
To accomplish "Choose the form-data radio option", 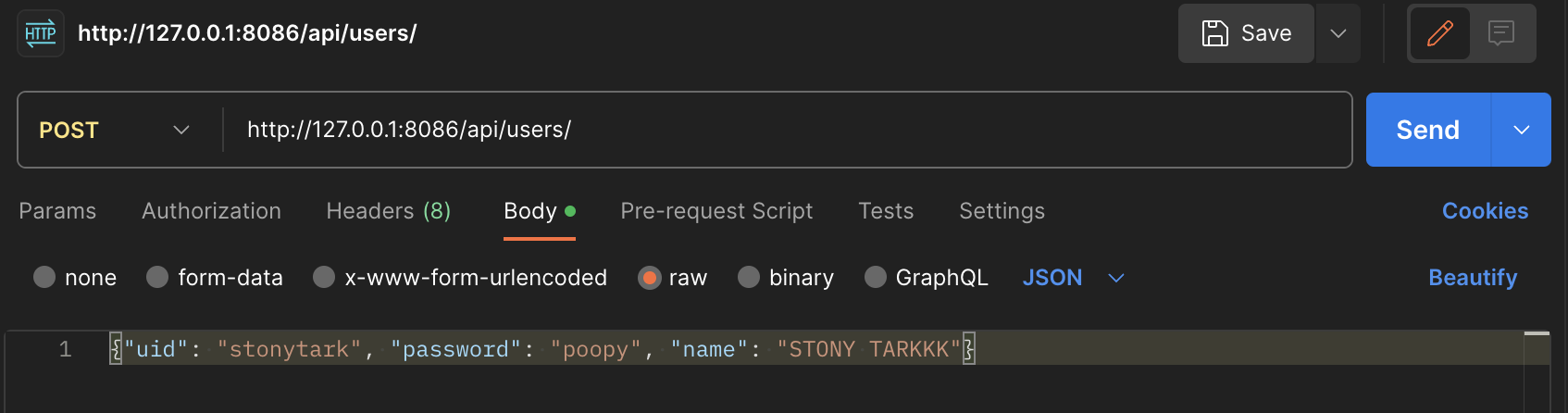I will [x=157, y=277].
